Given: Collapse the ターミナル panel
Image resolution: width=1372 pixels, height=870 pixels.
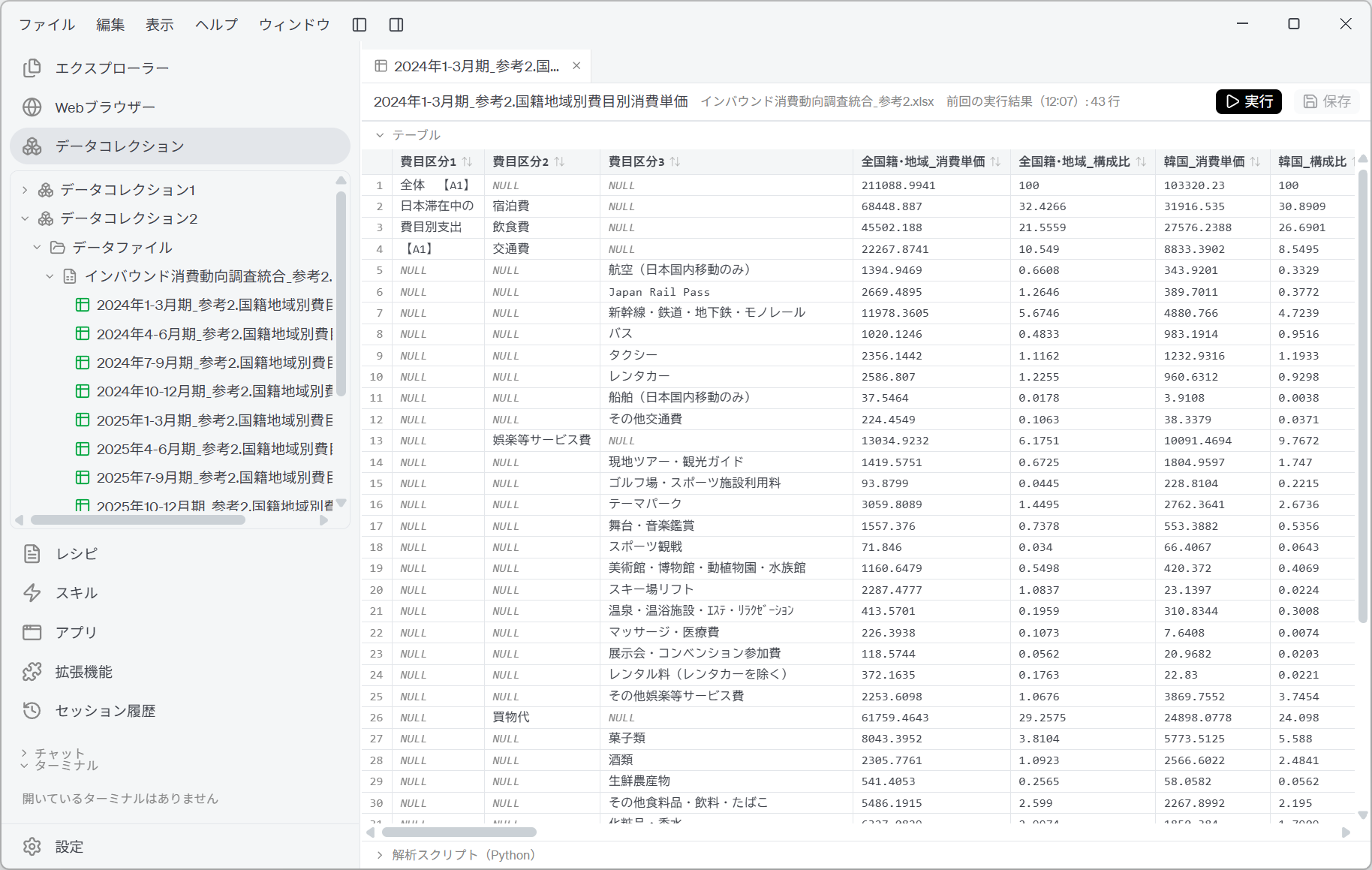Looking at the screenshot, I should click(x=25, y=766).
